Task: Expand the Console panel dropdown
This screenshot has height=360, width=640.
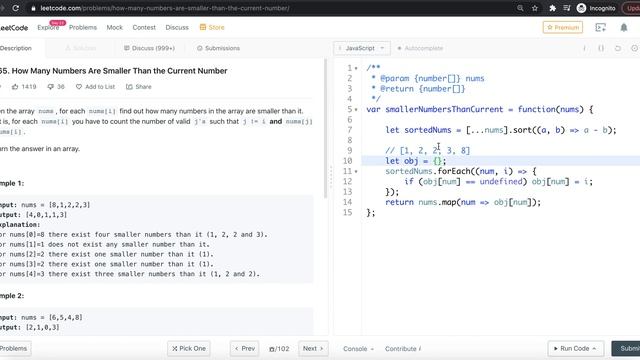Action: (358, 349)
